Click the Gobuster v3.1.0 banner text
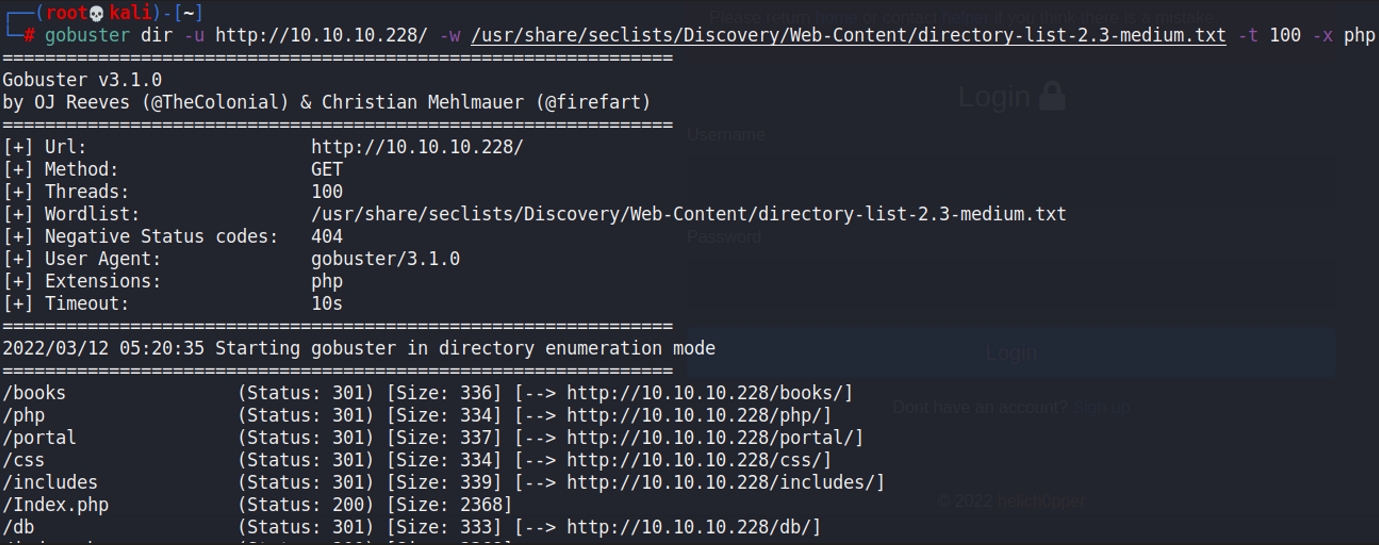1379x545 pixels. click(82, 80)
